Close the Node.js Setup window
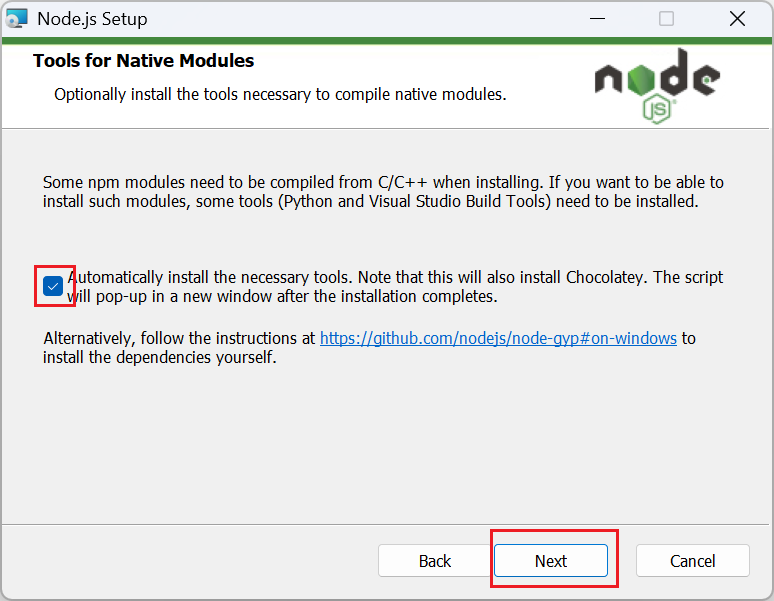Image resolution: width=774 pixels, height=601 pixels. click(737, 19)
